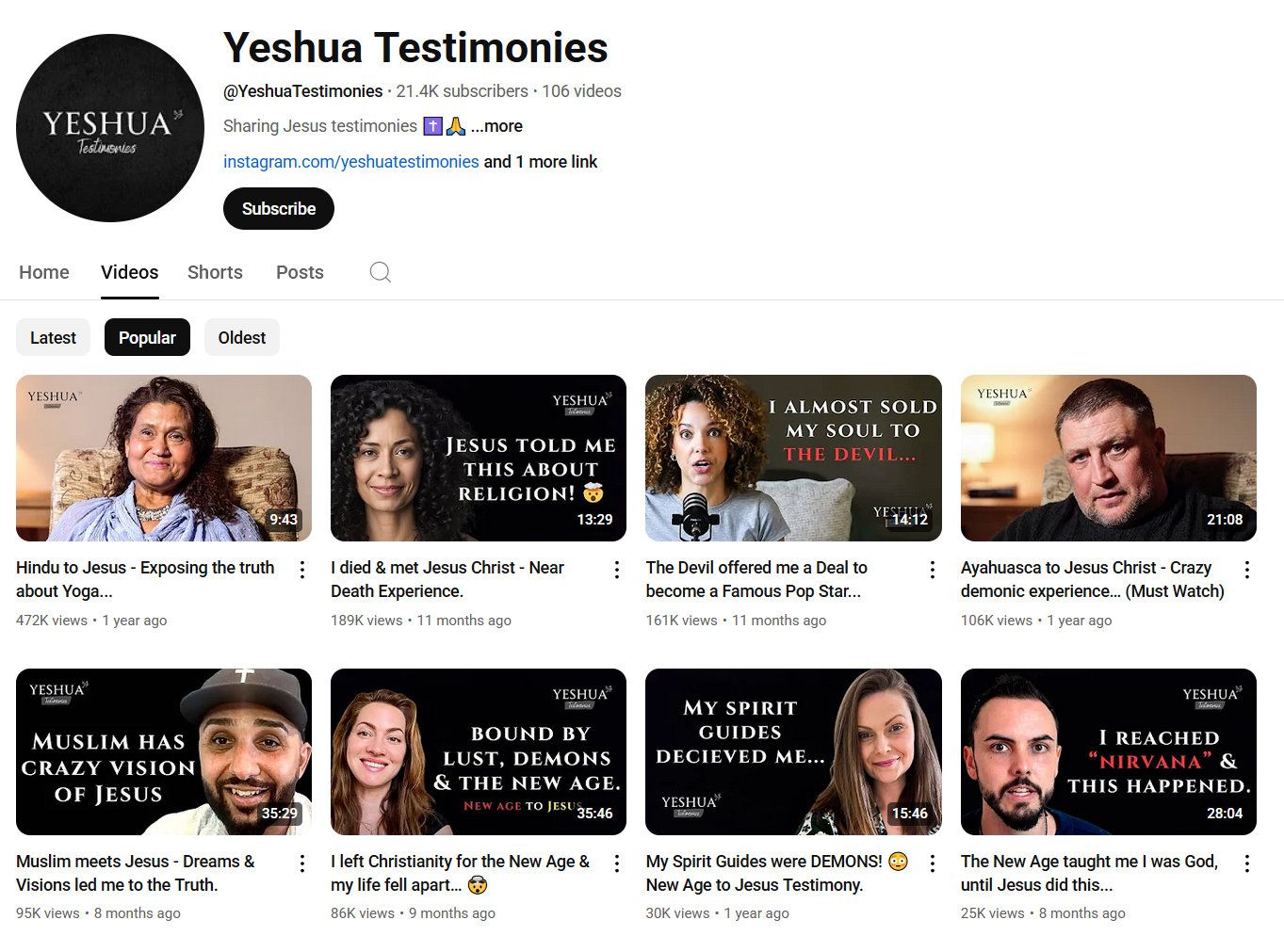Expand the 'and 1 more link' text
The image size is (1284, 952).
[541, 162]
